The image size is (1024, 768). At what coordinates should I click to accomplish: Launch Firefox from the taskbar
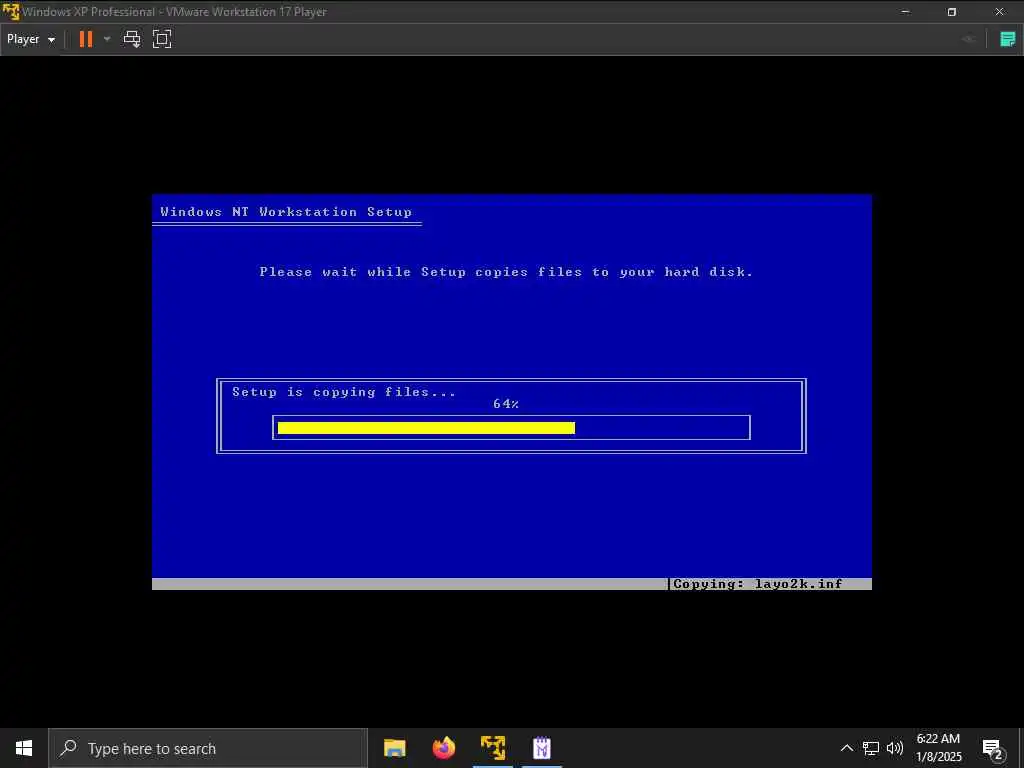(443, 748)
